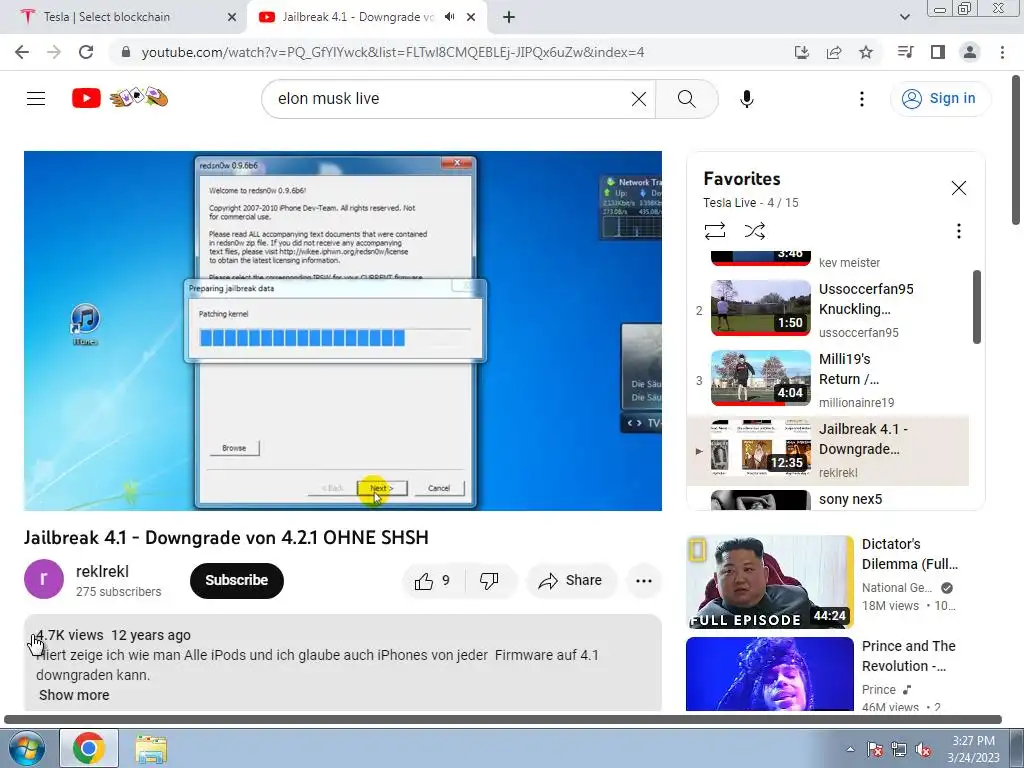Click the muted volume tray icon
The image size is (1024, 768).
(x=923, y=749)
